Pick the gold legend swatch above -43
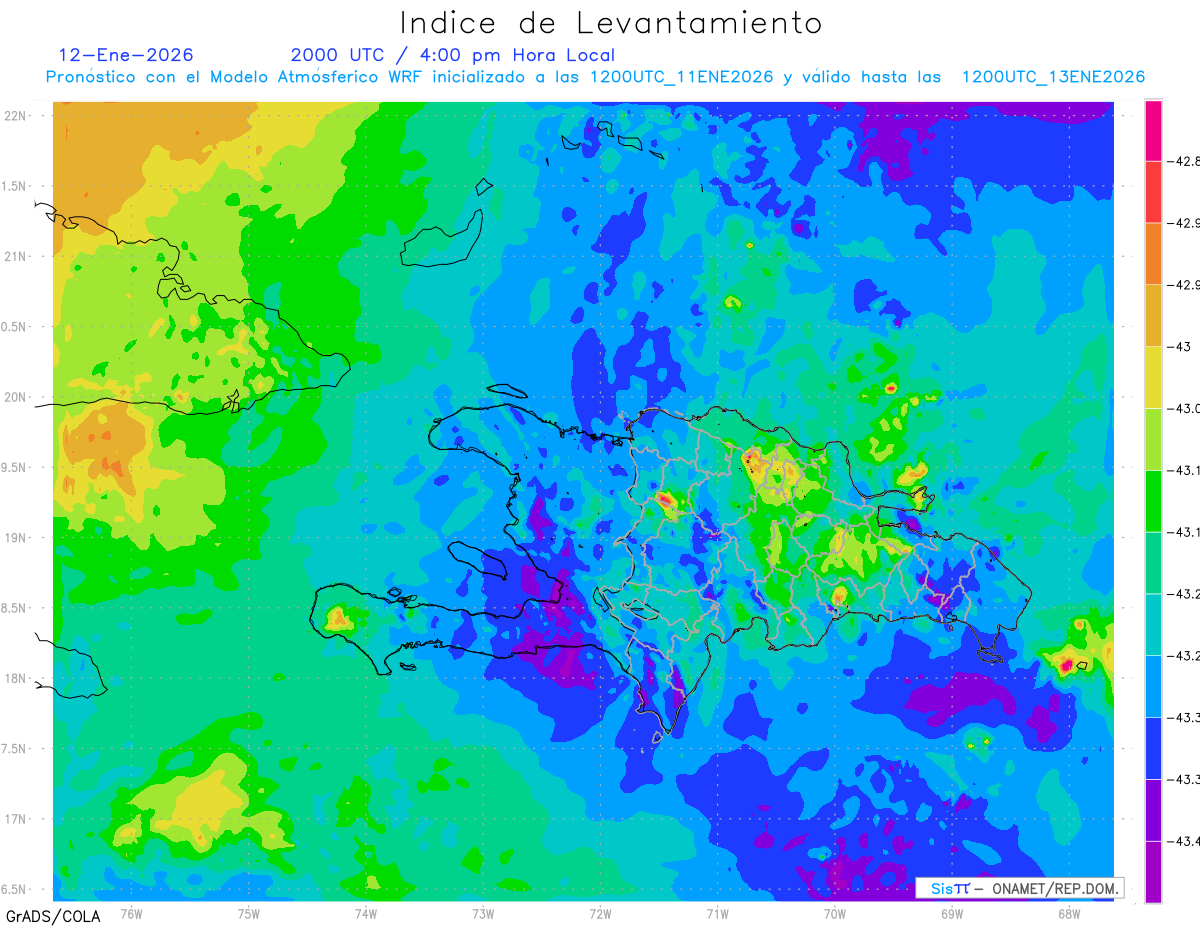 click(x=1153, y=316)
